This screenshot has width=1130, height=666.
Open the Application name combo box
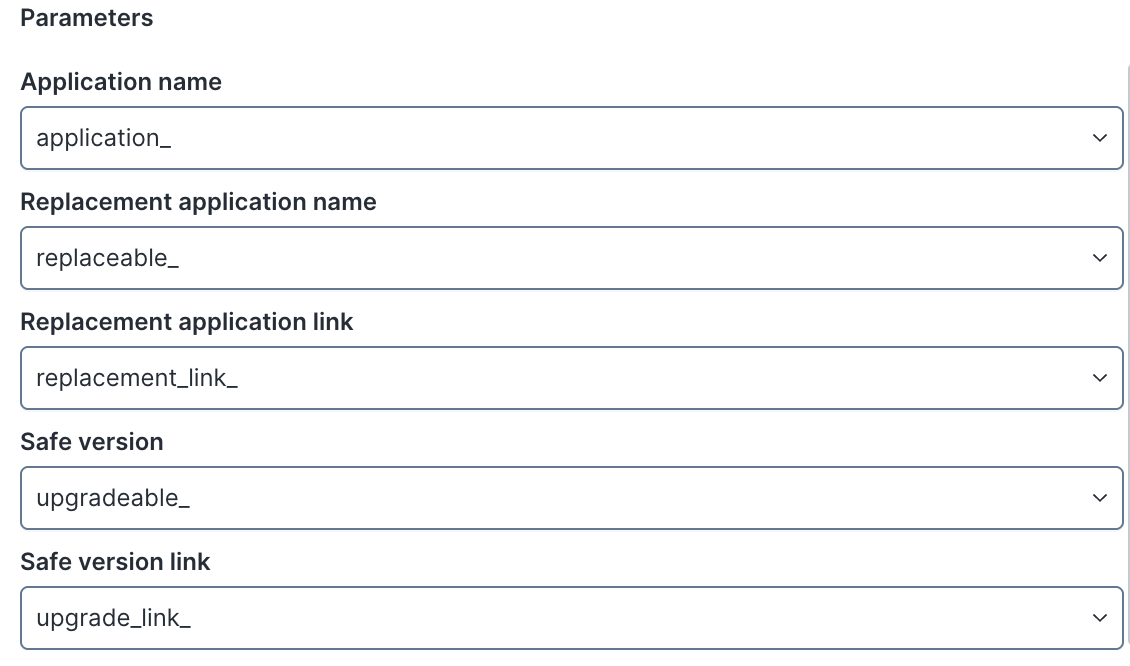(x=570, y=138)
